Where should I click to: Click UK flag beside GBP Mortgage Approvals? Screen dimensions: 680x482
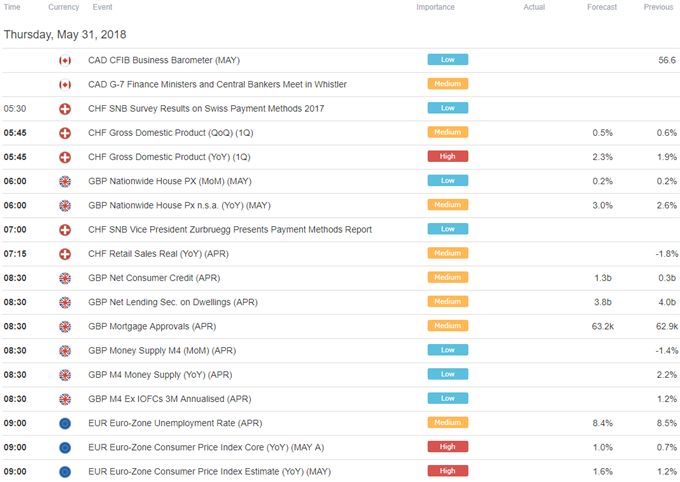click(65, 327)
